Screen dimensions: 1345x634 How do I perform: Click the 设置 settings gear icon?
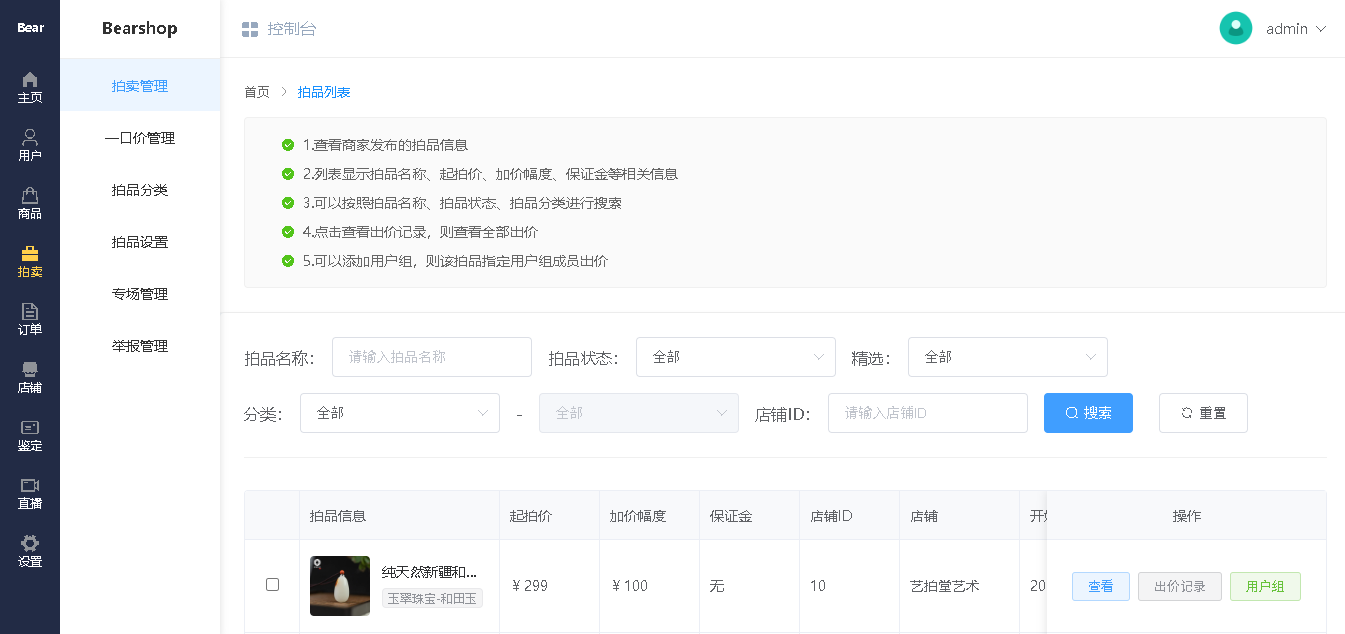pos(29,550)
